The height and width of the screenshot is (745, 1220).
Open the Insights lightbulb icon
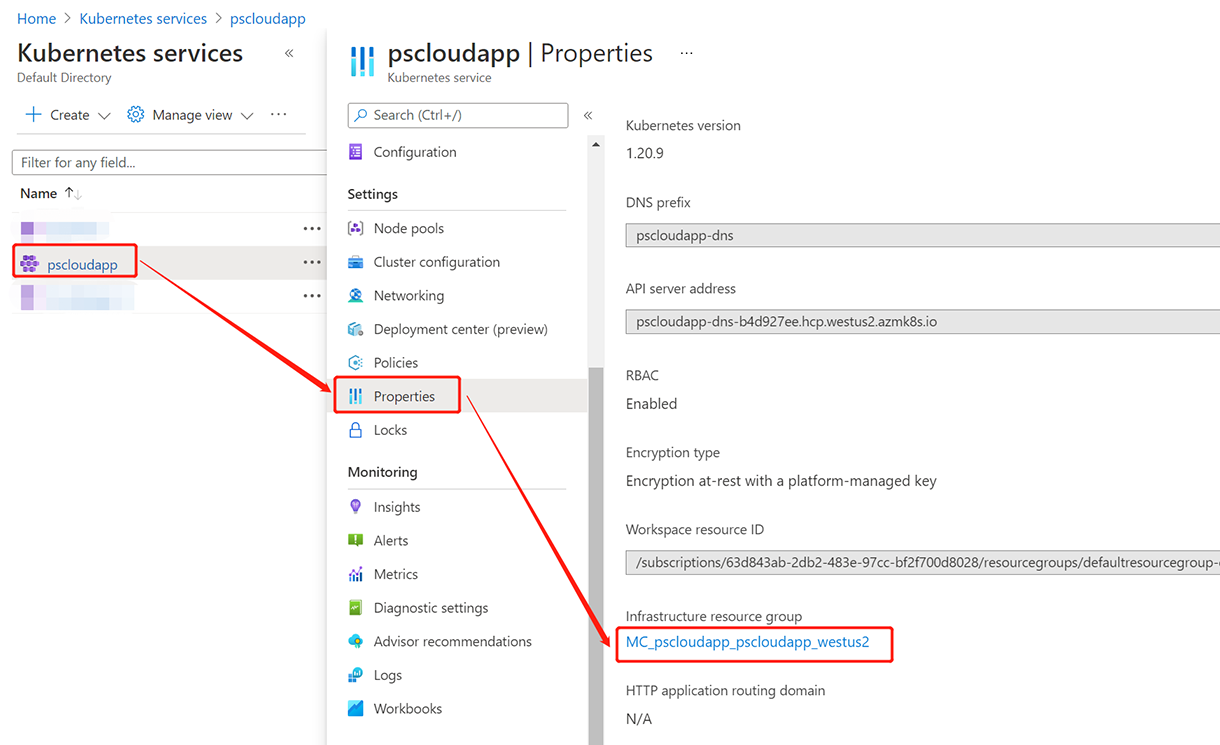[x=355, y=507]
